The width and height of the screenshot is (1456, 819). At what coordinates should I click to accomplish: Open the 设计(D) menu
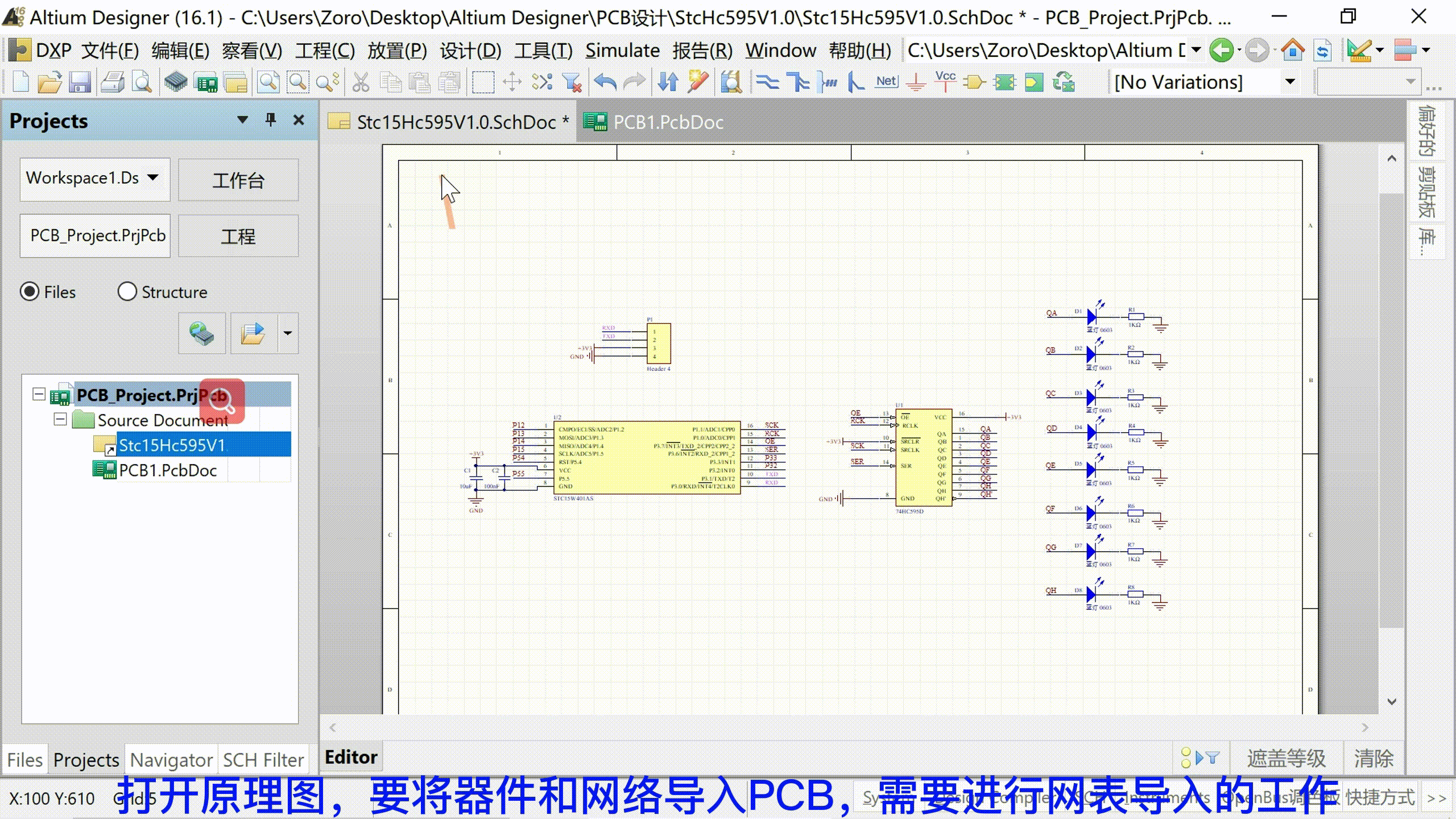470,51
